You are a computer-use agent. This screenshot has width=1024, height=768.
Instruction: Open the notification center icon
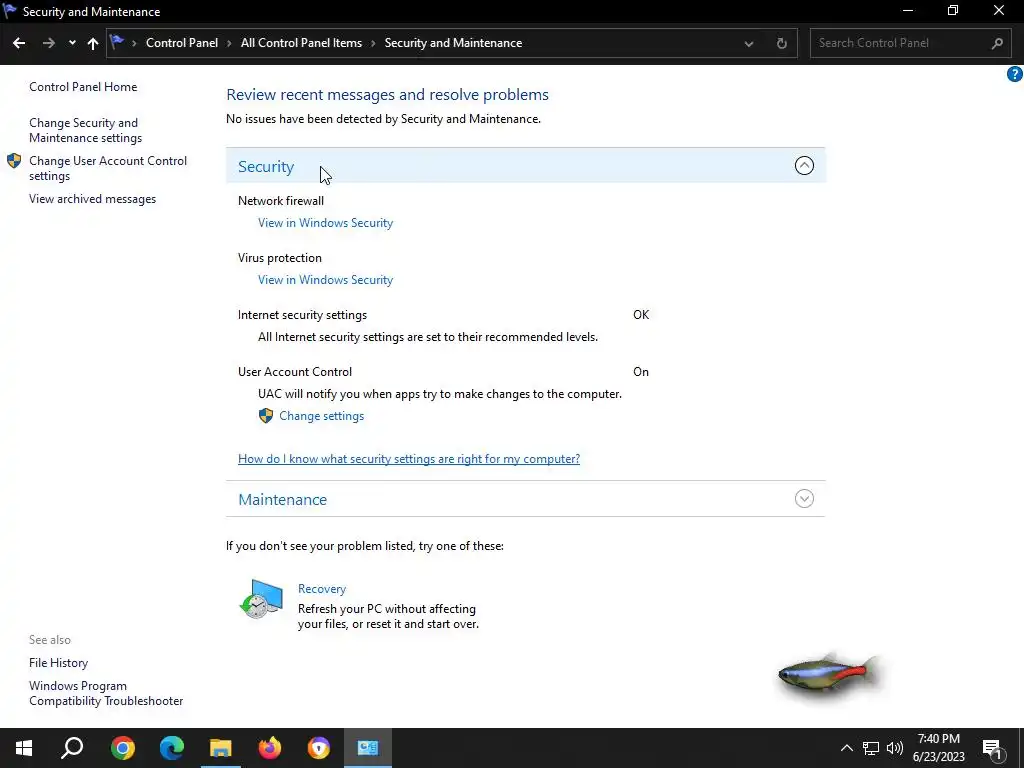(993, 749)
